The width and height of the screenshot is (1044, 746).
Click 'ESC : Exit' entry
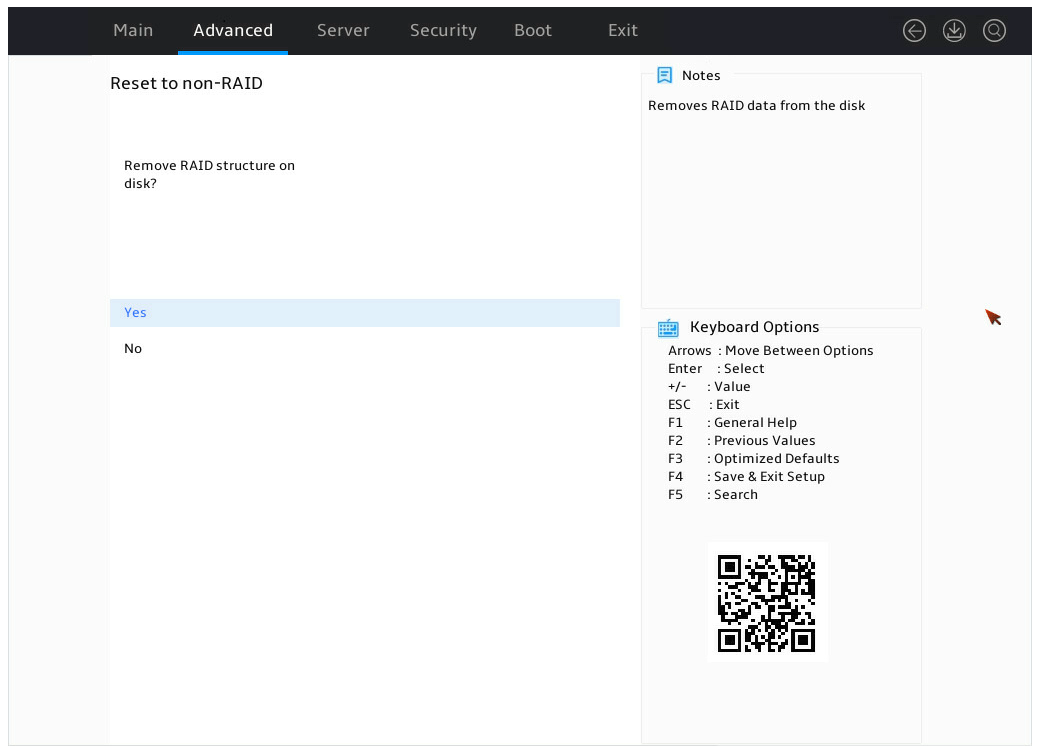point(704,404)
